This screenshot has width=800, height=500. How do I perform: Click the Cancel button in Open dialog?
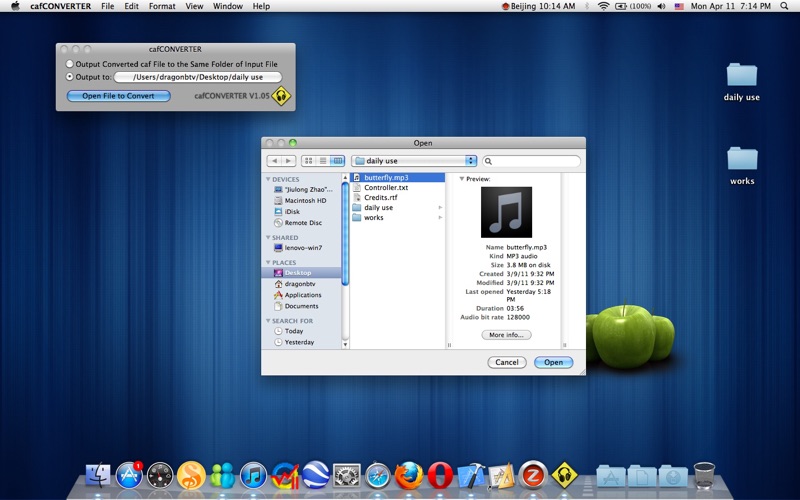[x=507, y=362]
